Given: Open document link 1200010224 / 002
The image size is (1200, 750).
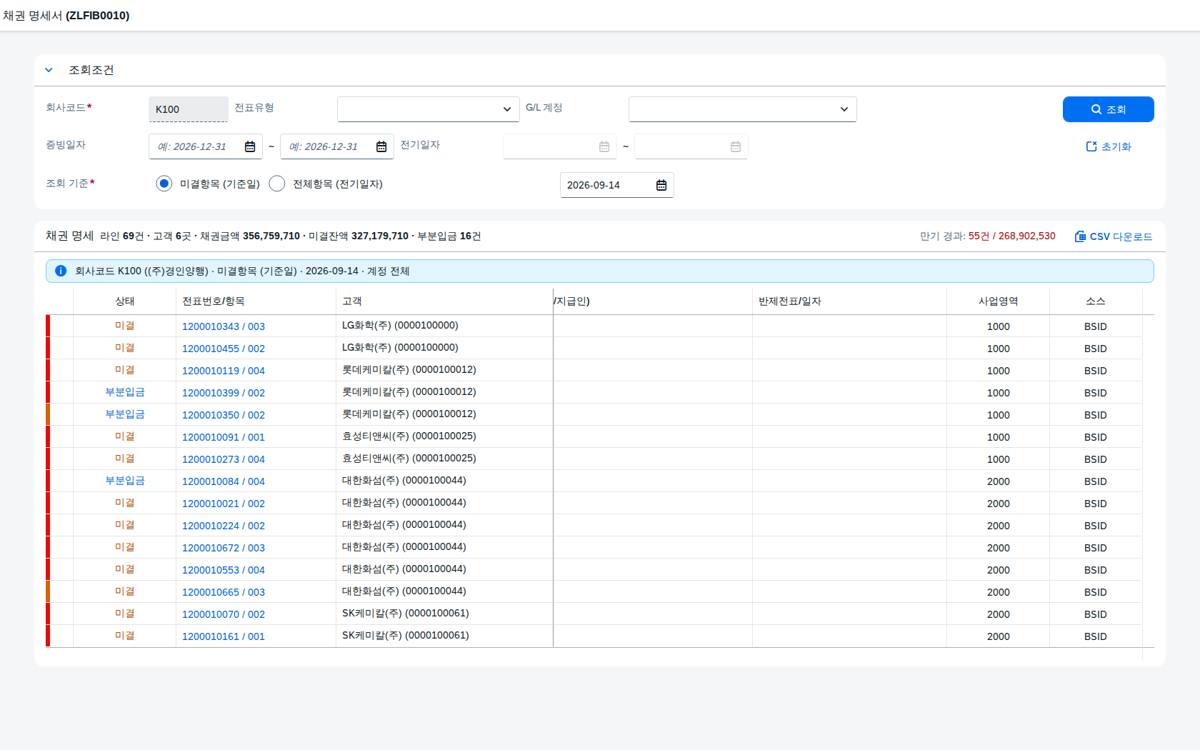Looking at the screenshot, I should (223, 525).
